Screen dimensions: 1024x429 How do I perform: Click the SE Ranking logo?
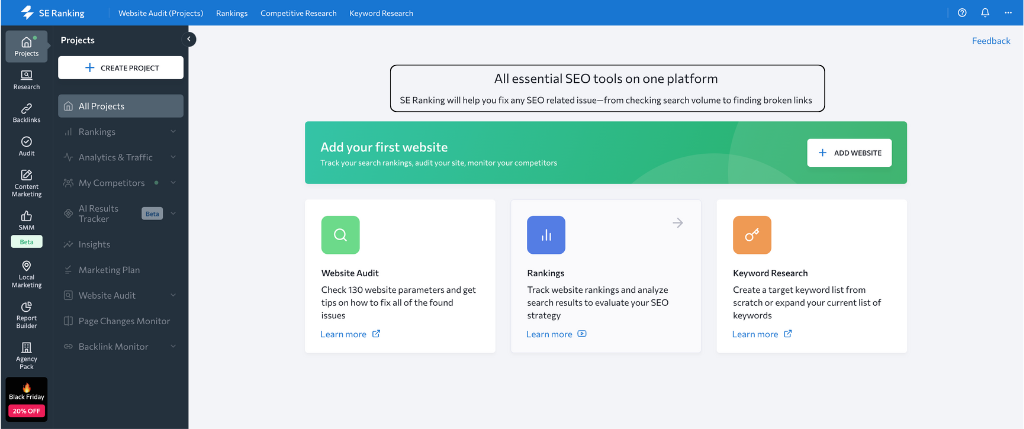click(x=52, y=12)
